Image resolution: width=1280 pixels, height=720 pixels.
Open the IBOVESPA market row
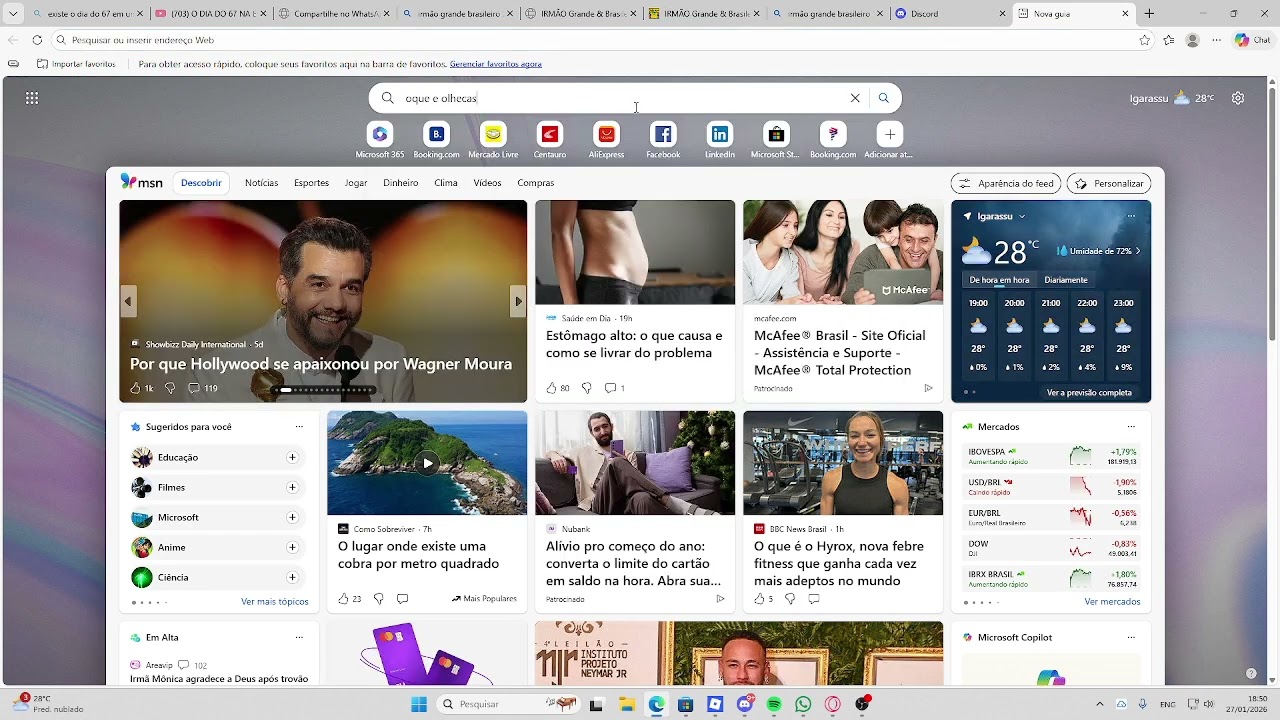[1051, 457]
